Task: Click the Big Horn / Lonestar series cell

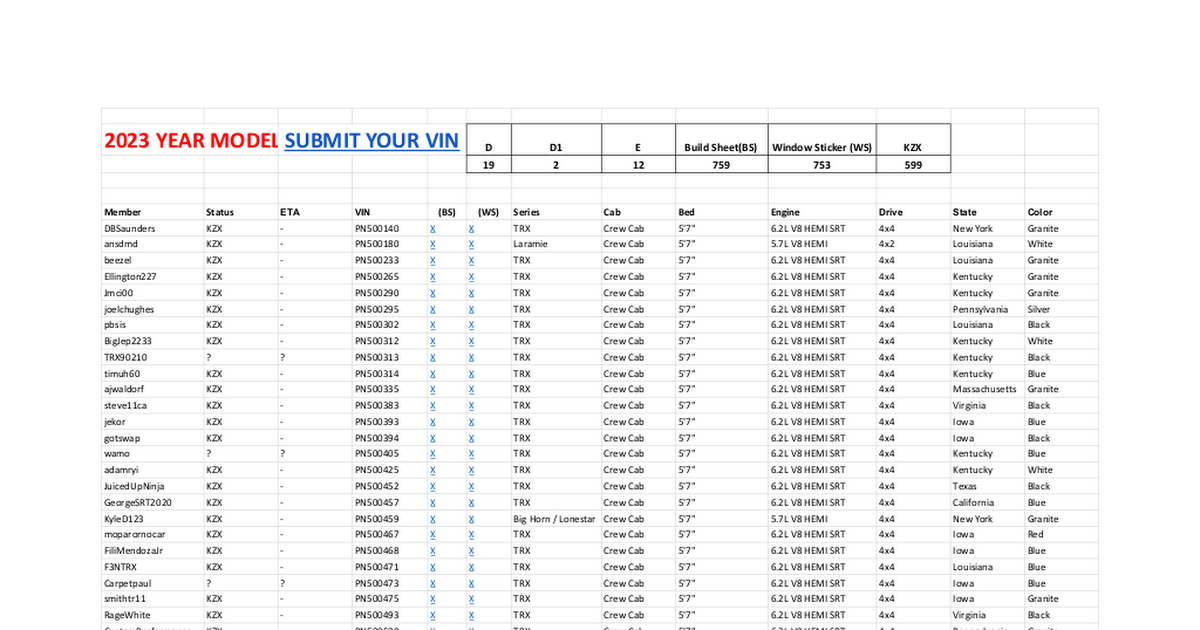Action: point(554,519)
